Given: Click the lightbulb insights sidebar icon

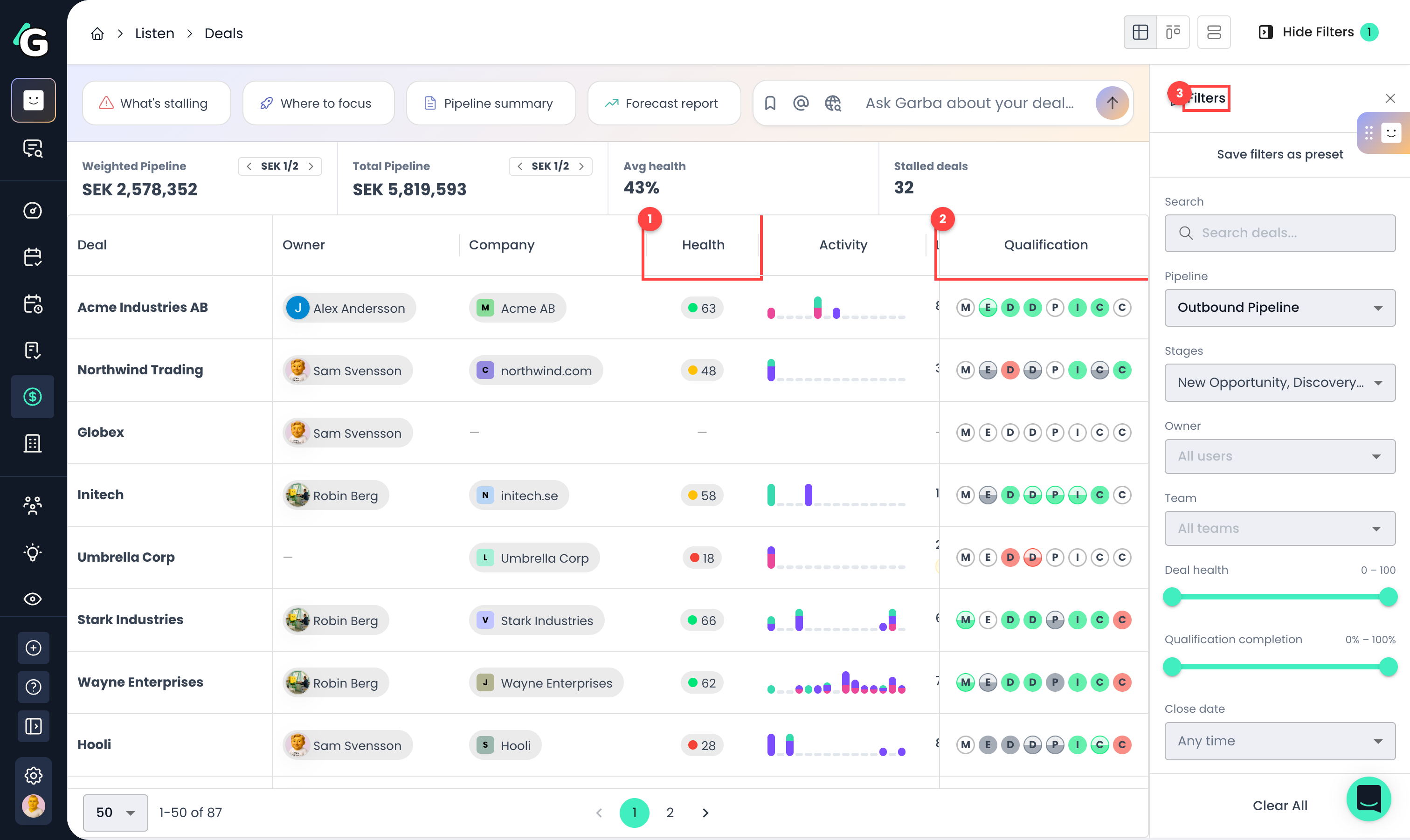Looking at the screenshot, I should pyautogui.click(x=33, y=552).
